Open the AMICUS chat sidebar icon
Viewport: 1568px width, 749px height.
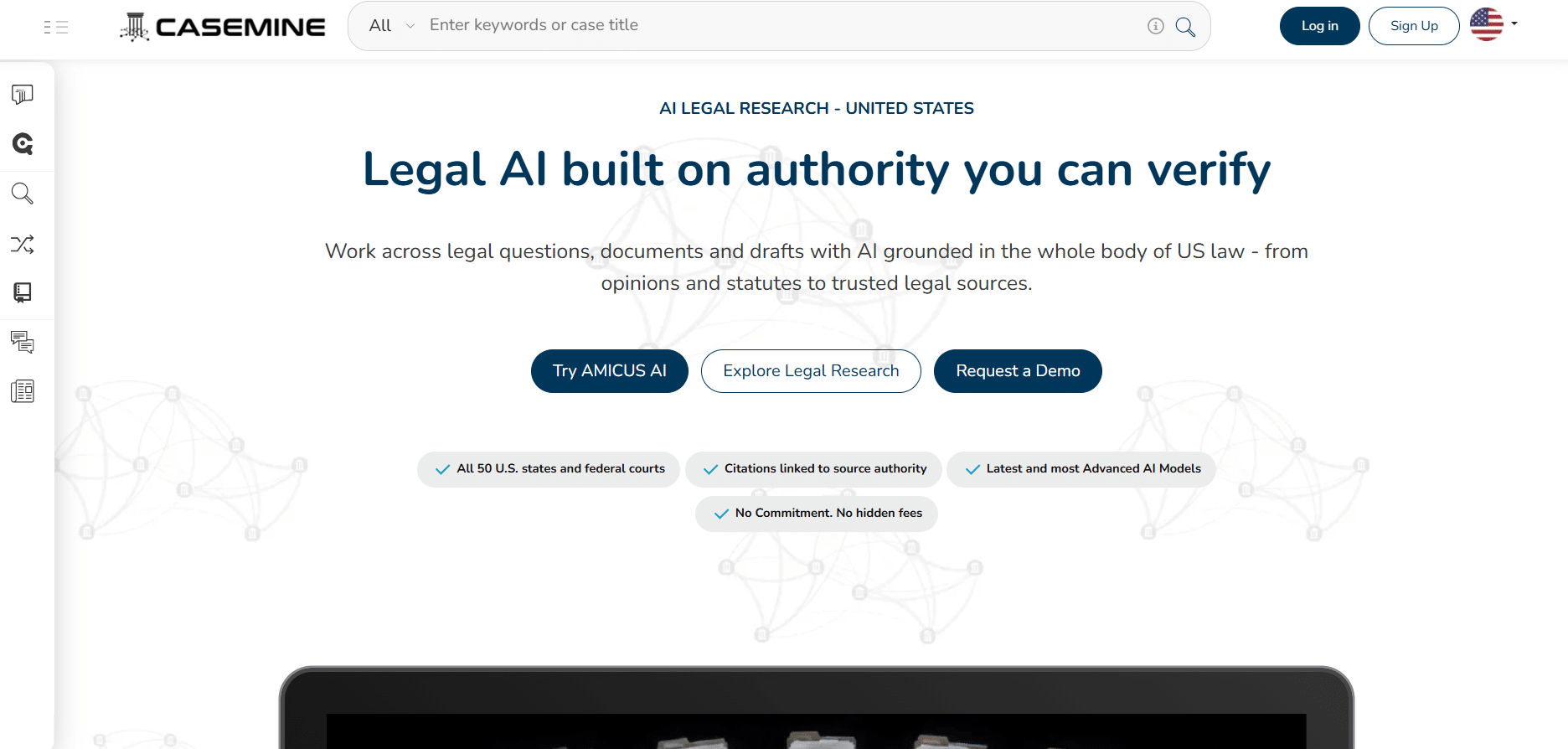[x=23, y=95]
